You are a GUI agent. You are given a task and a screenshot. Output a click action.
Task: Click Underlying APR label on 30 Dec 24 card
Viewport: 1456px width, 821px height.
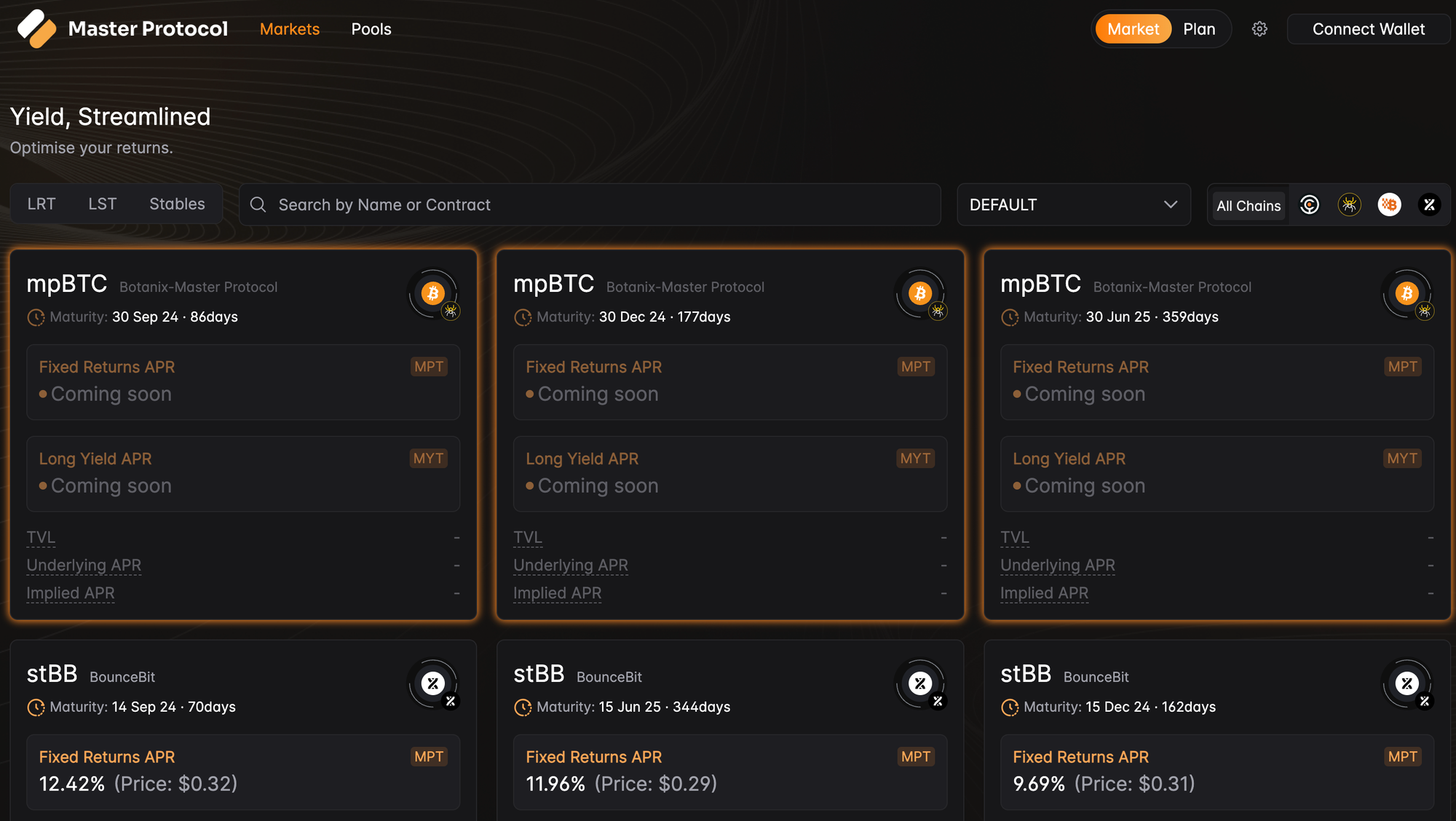click(x=571, y=566)
